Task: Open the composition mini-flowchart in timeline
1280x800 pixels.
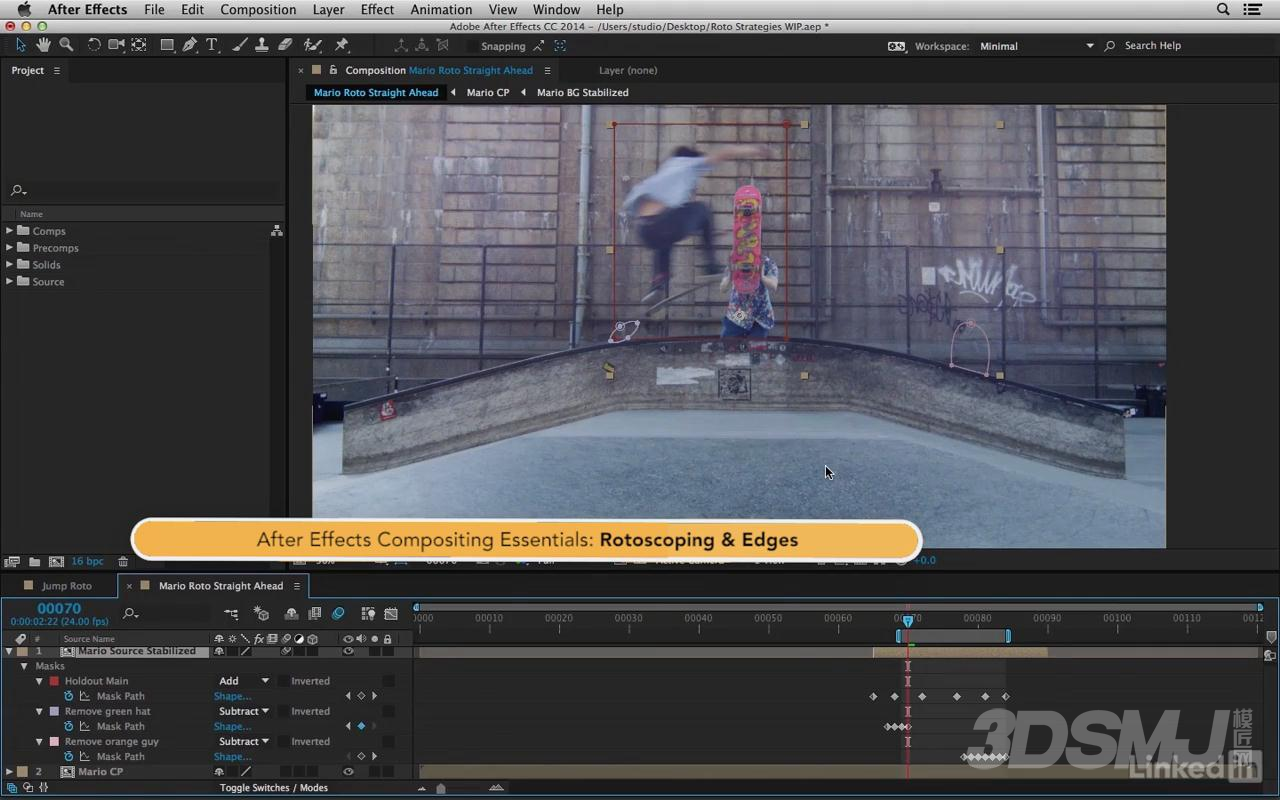Action: click(232, 613)
